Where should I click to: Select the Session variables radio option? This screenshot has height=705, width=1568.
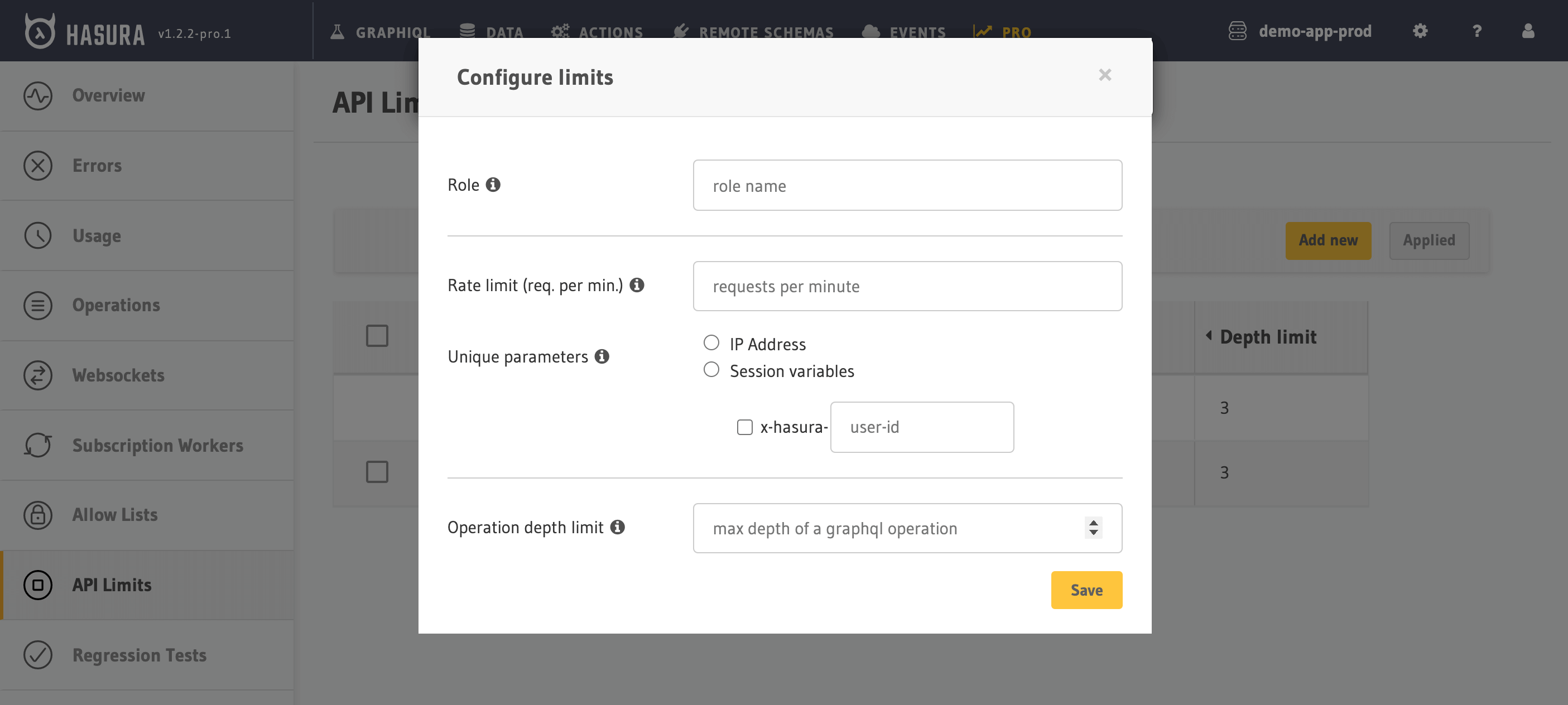[711, 369]
